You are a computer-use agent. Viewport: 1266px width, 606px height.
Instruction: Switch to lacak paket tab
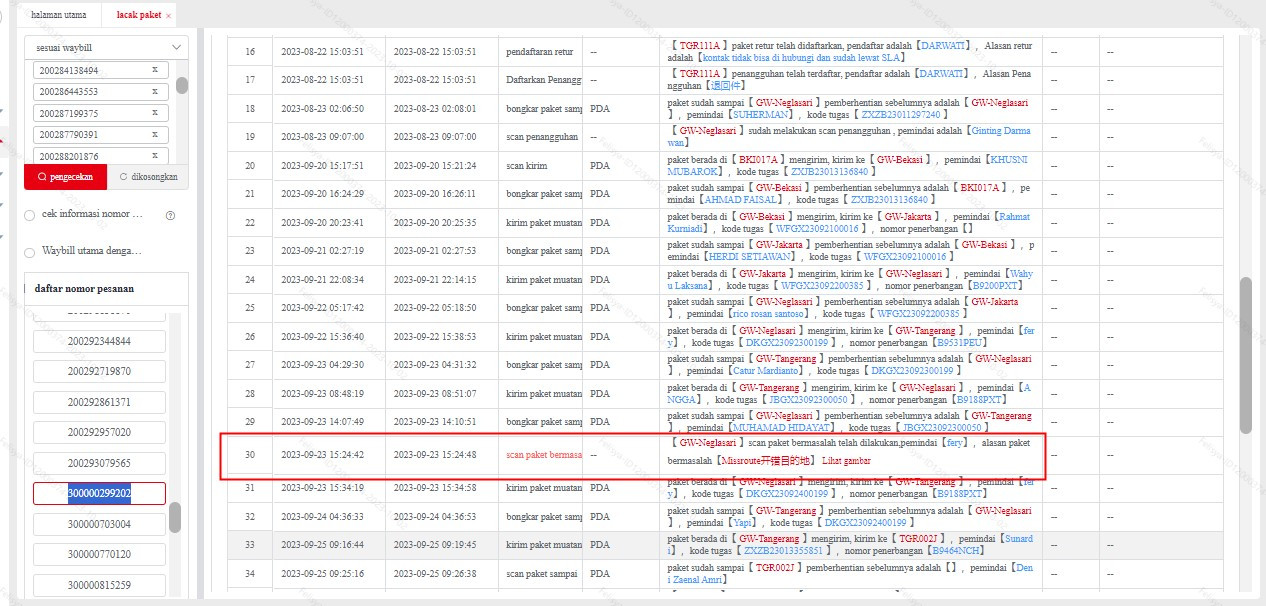(x=138, y=16)
